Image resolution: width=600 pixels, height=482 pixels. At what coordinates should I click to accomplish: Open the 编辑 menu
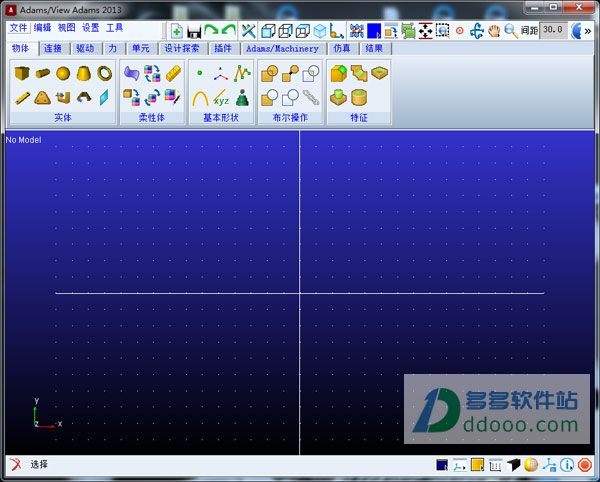(x=42, y=28)
